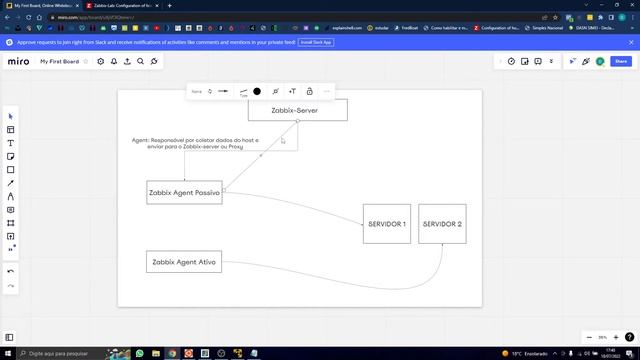This screenshot has height=360, width=640.
Task: Open line end arrow style dropdown
Action: 223,91
